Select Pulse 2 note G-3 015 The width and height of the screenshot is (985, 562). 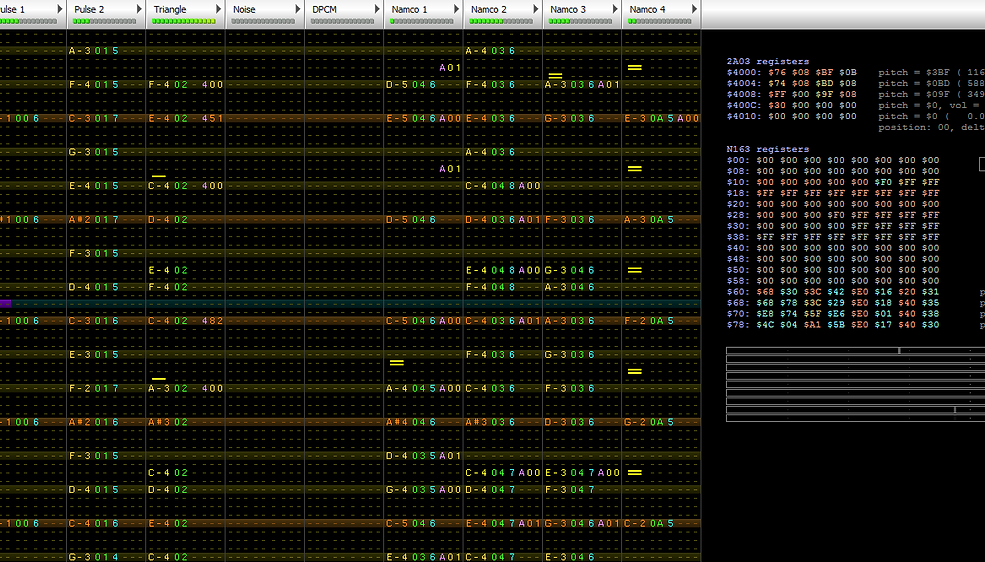coord(94,152)
